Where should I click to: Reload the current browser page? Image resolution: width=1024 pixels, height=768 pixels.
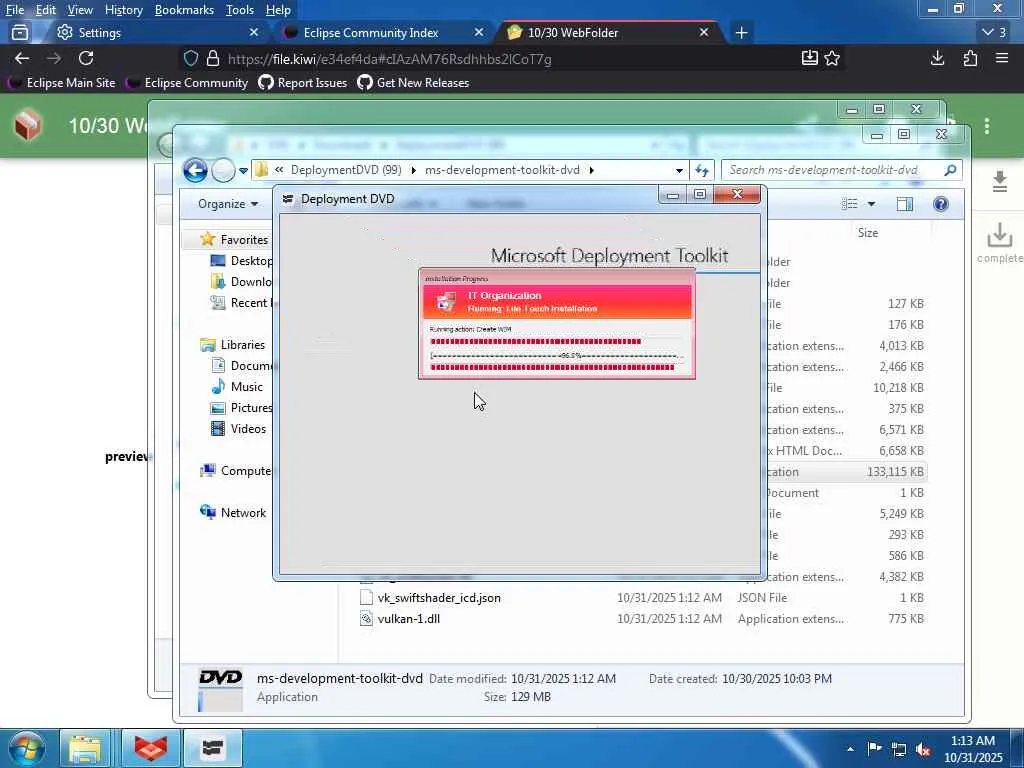point(86,58)
